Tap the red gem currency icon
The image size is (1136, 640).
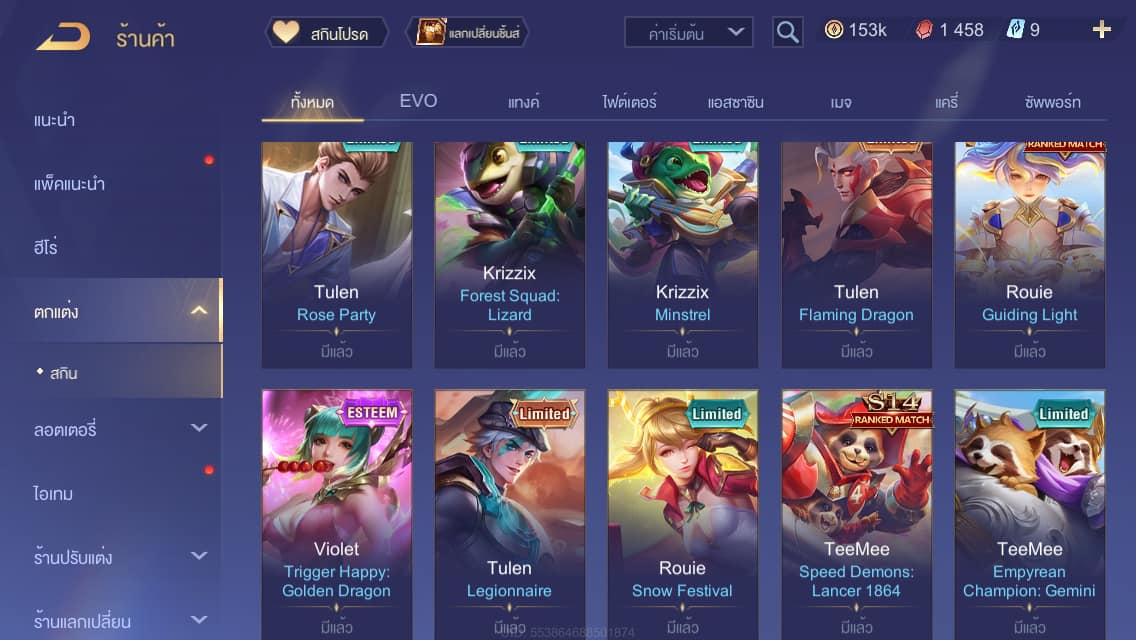tap(924, 30)
